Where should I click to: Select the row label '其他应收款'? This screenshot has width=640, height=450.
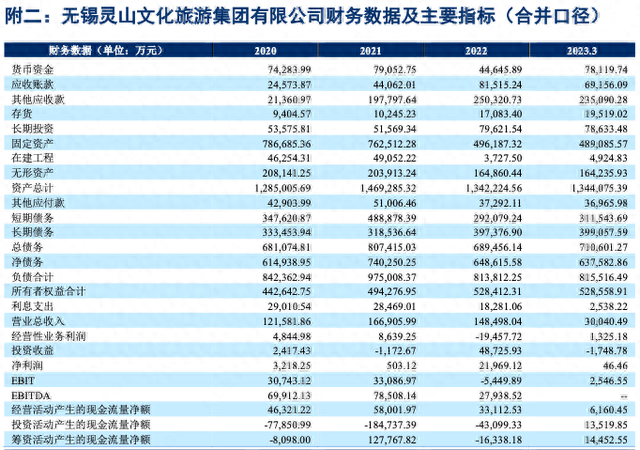coord(38,99)
